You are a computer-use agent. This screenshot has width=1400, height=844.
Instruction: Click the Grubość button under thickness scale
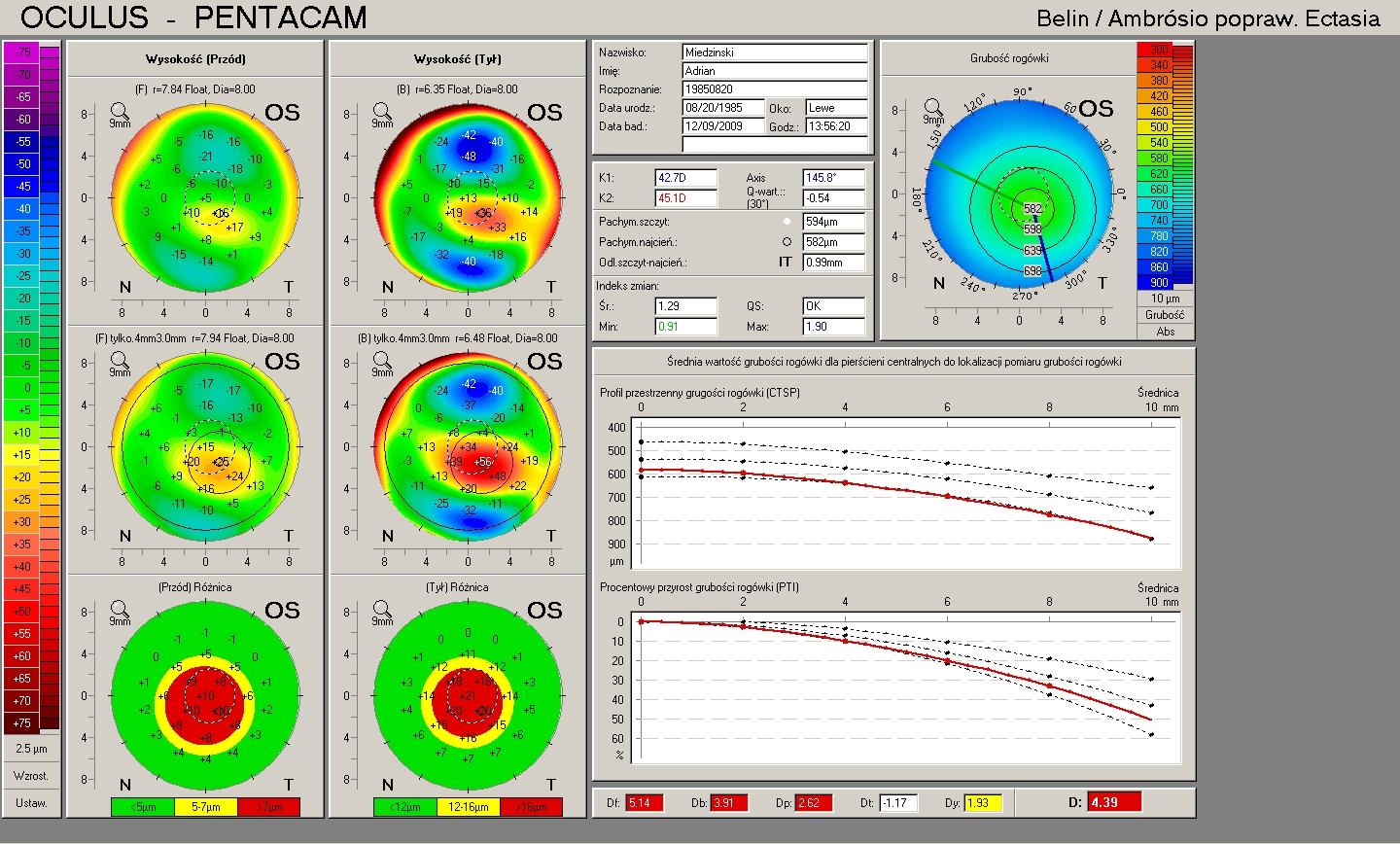(1166, 315)
